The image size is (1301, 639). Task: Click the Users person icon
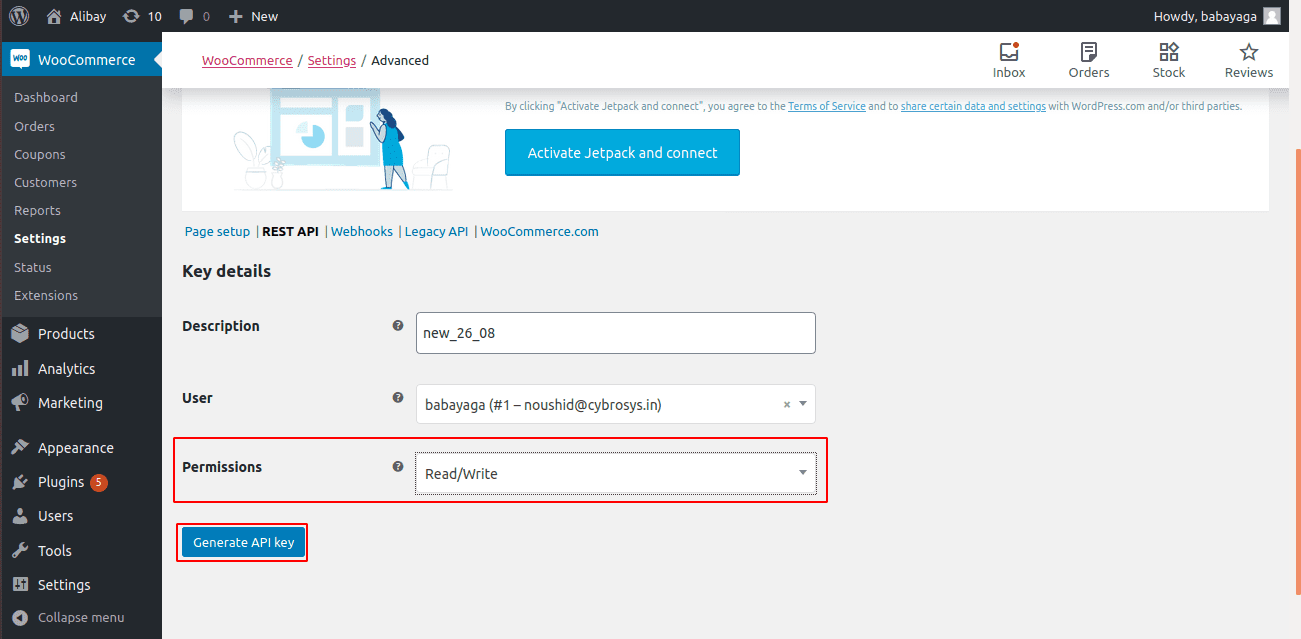tap(20, 516)
